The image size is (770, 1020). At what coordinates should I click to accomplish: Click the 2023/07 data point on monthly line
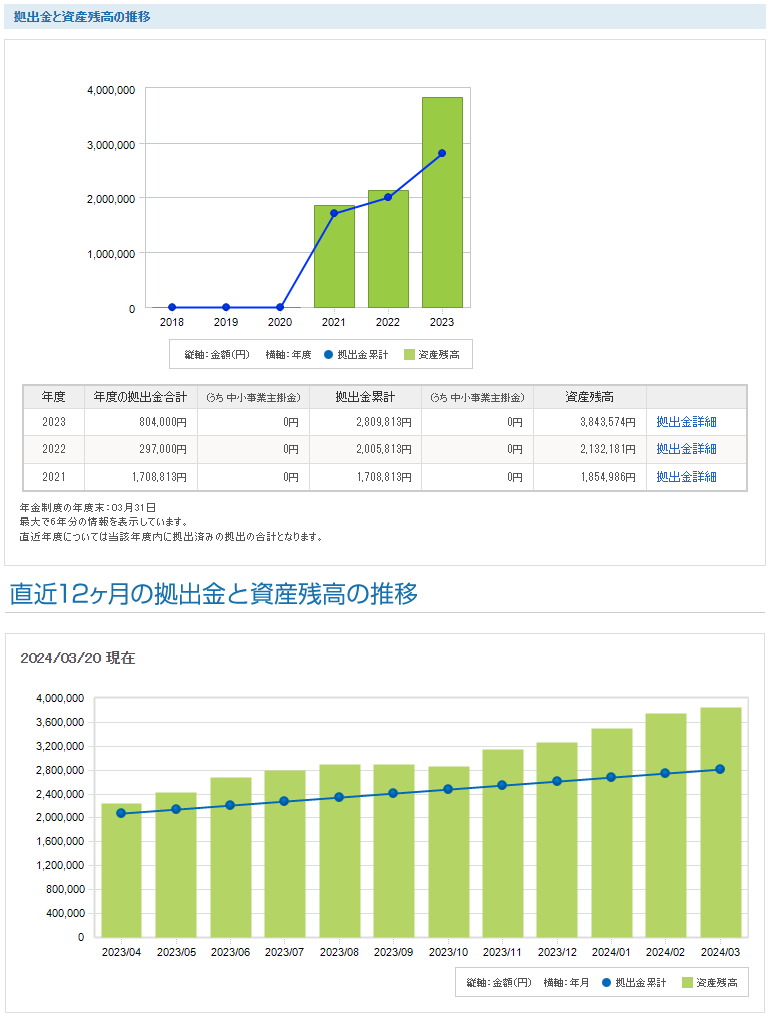pos(284,801)
